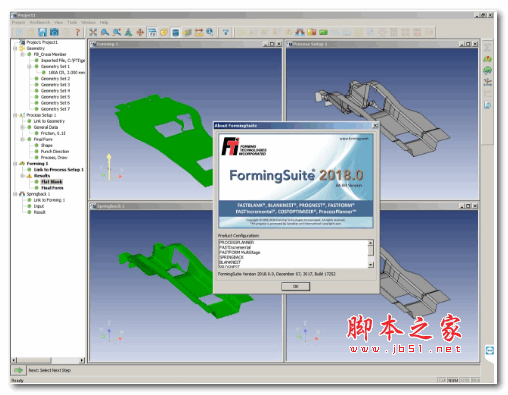Screen dimensions: 508x395
Task: Select Geometry Set 7 in the tree
Action: click(x=55, y=109)
